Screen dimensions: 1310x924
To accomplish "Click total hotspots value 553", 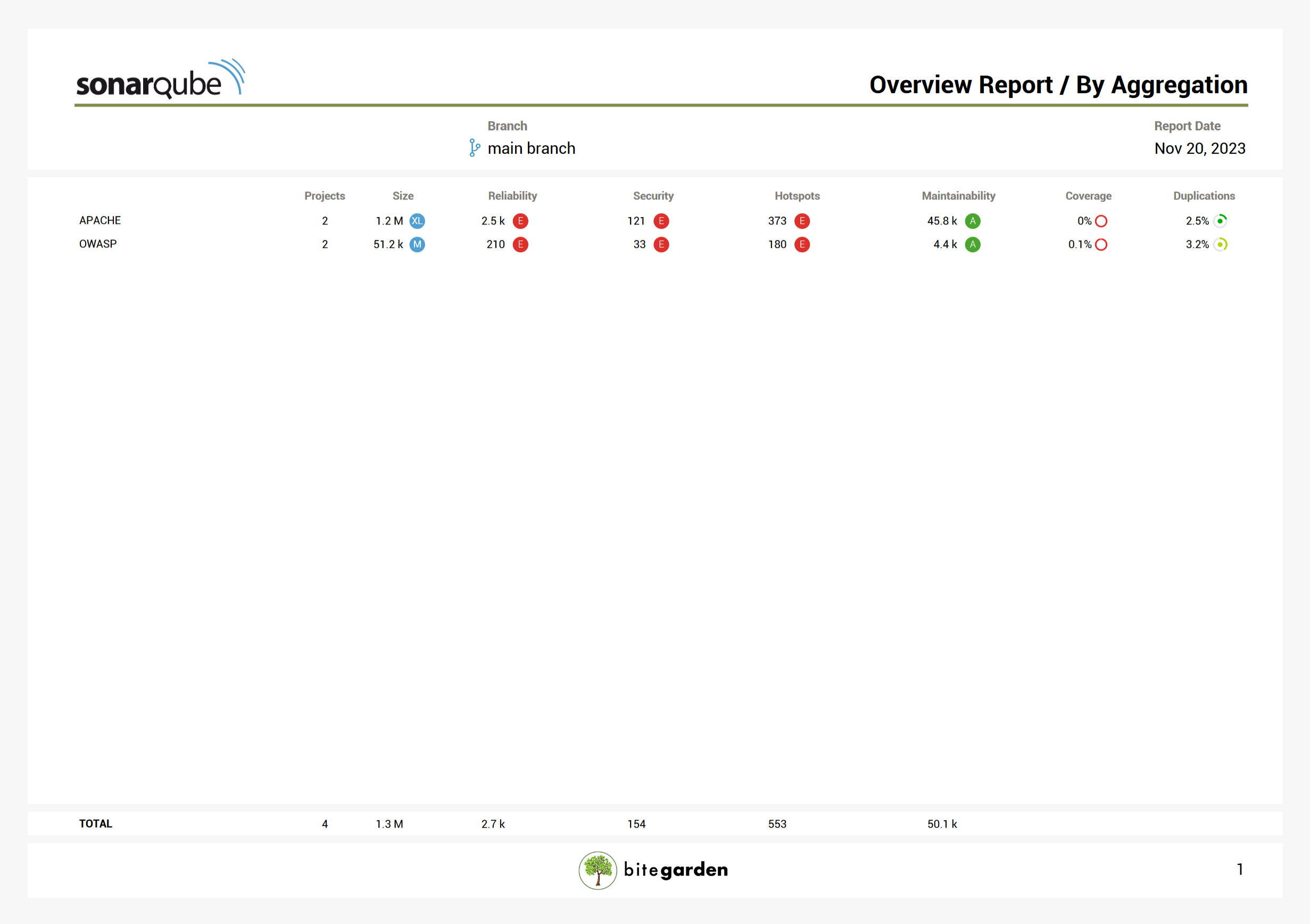I will 777,824.
